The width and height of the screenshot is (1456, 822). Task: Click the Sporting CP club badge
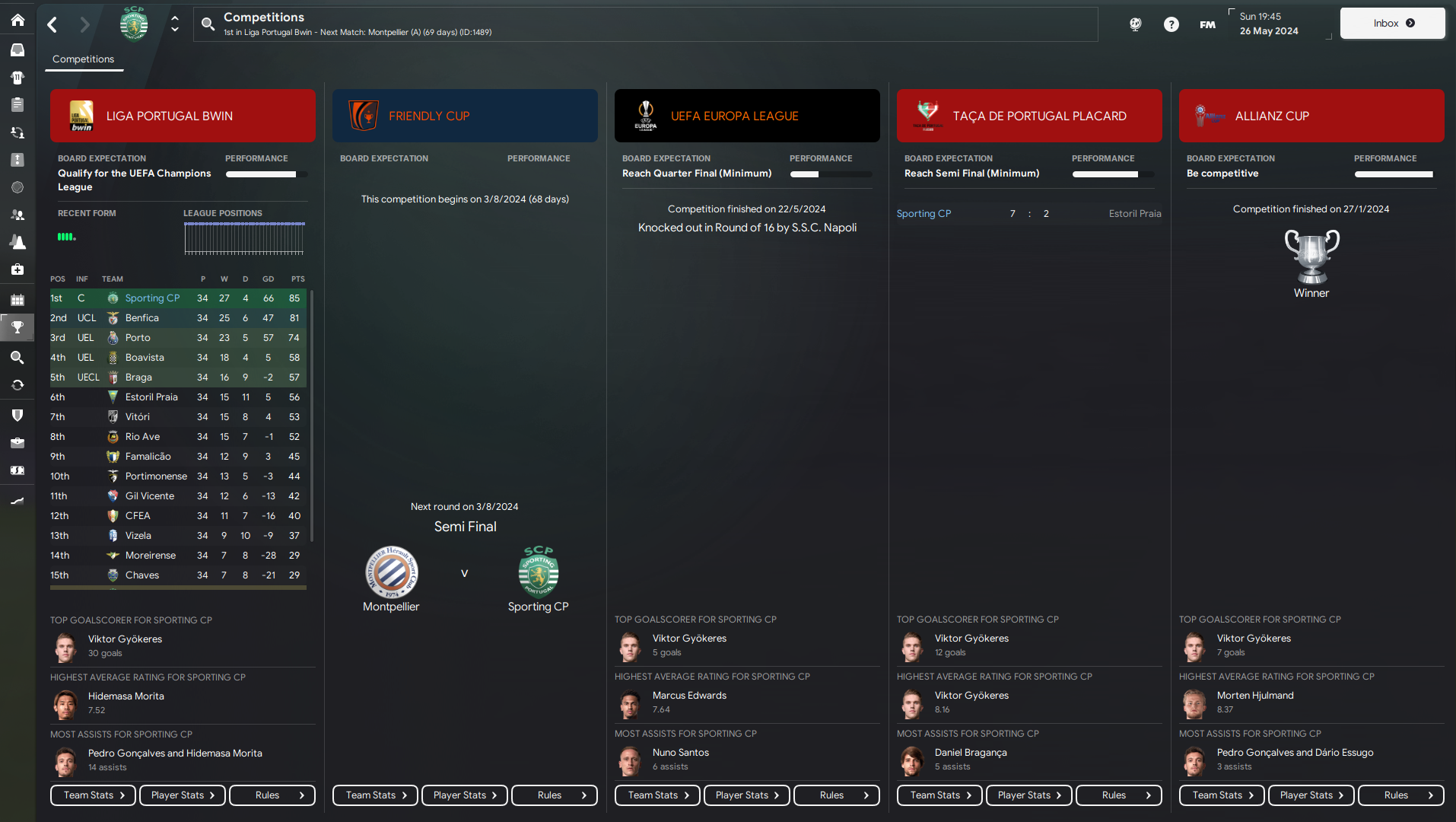(134, 24)
